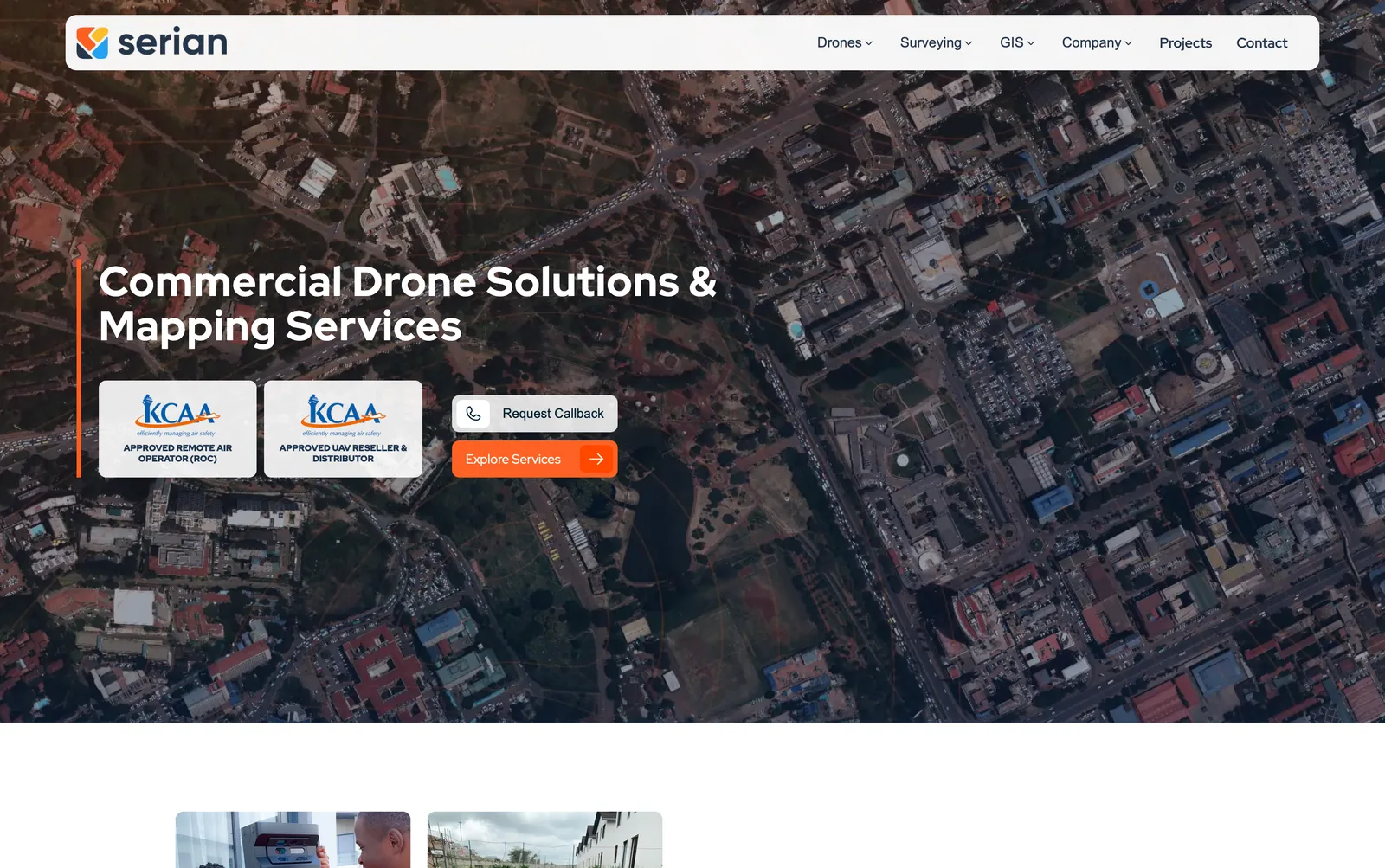Open the Drones dropdown menu

845,42
